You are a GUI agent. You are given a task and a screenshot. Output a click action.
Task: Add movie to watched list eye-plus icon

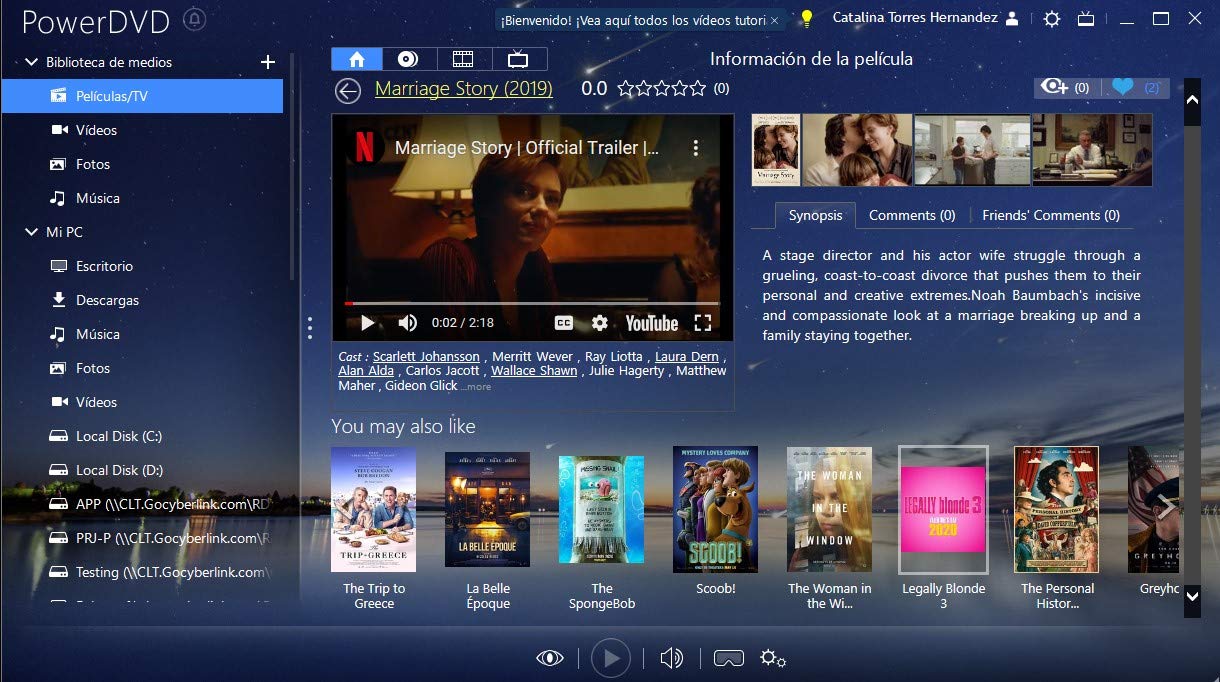1054,87
